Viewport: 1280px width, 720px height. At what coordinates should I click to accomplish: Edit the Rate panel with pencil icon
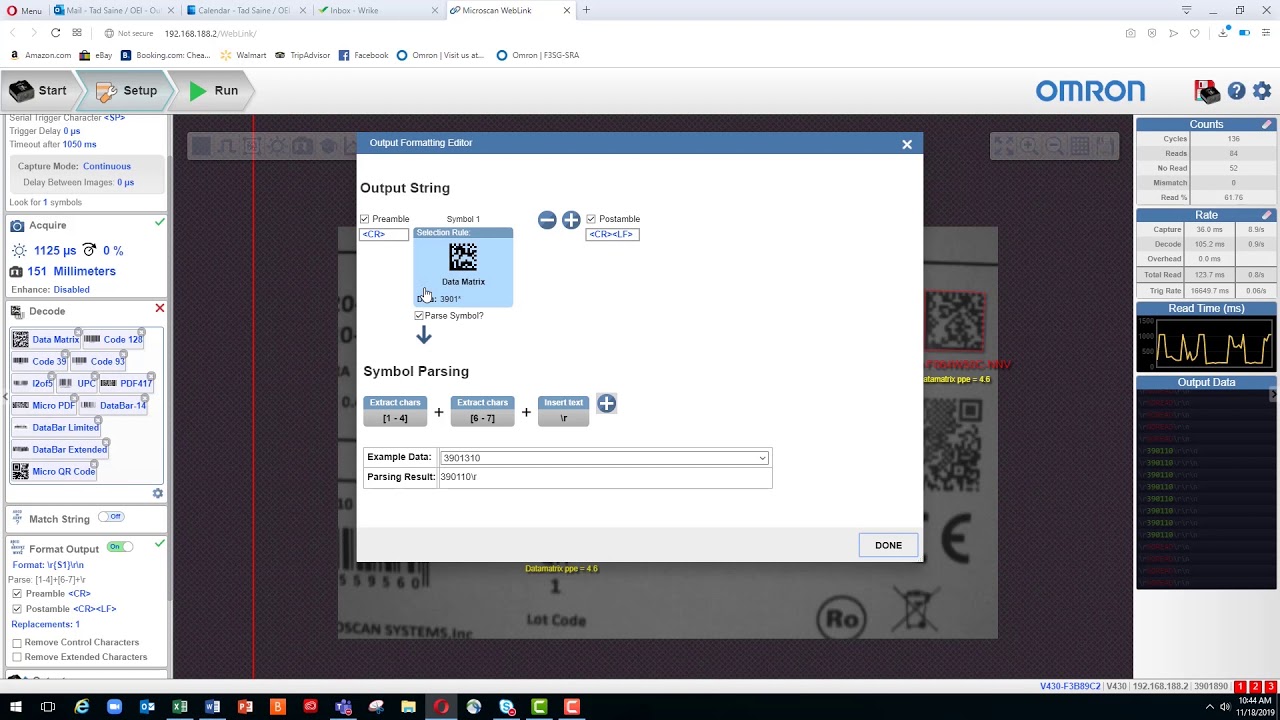pyautogui.click(x=1267, y=215)
